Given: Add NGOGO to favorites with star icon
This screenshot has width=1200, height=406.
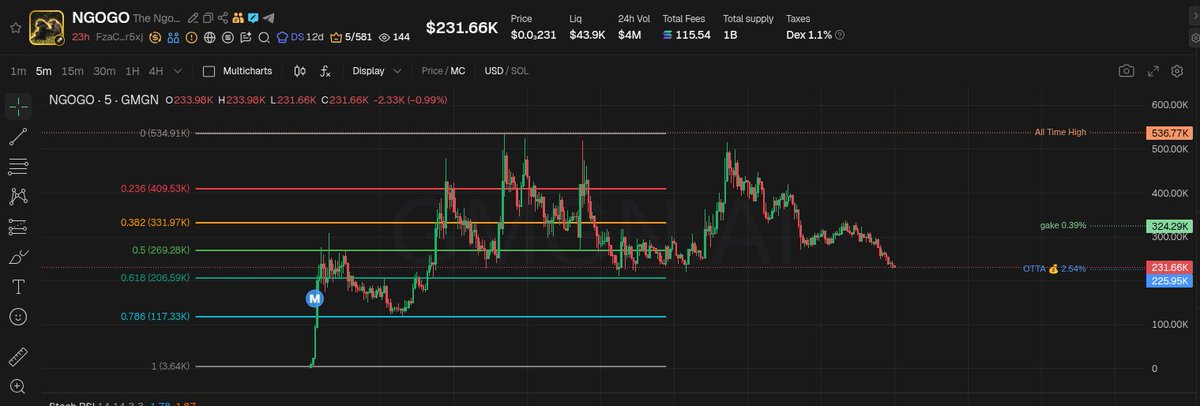Looking at the screenshot, I should click(x=15, y=28).
